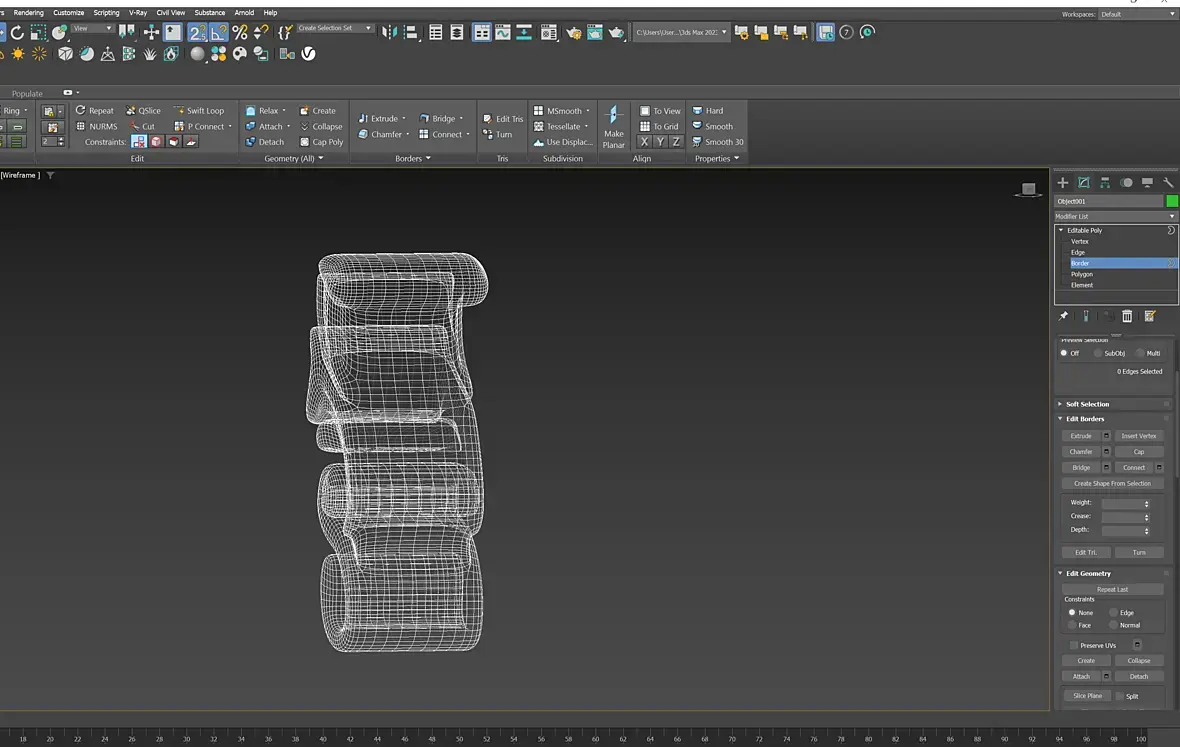The width and height of the screenshot is (1180, 747).
Task: Click the green object color swatch
Action: pos(1172,201)
